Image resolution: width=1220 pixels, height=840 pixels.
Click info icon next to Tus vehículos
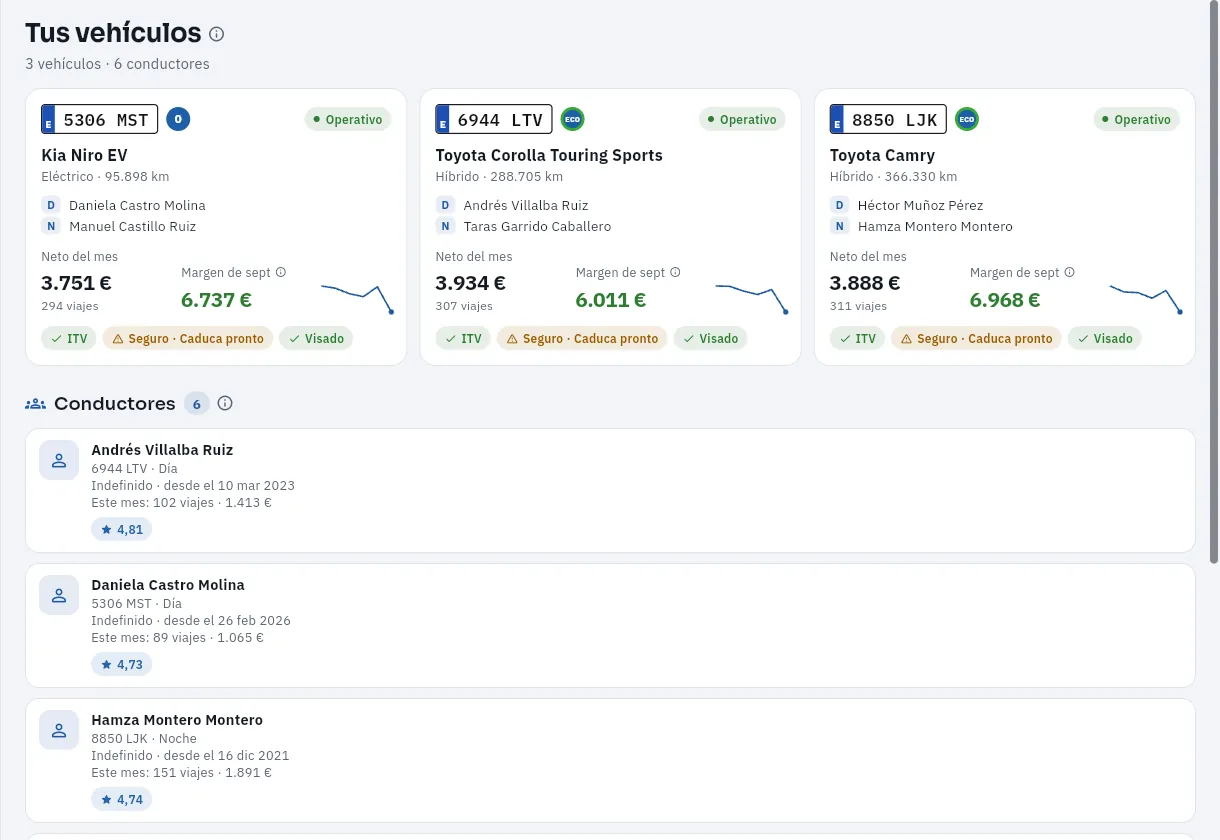217,34
